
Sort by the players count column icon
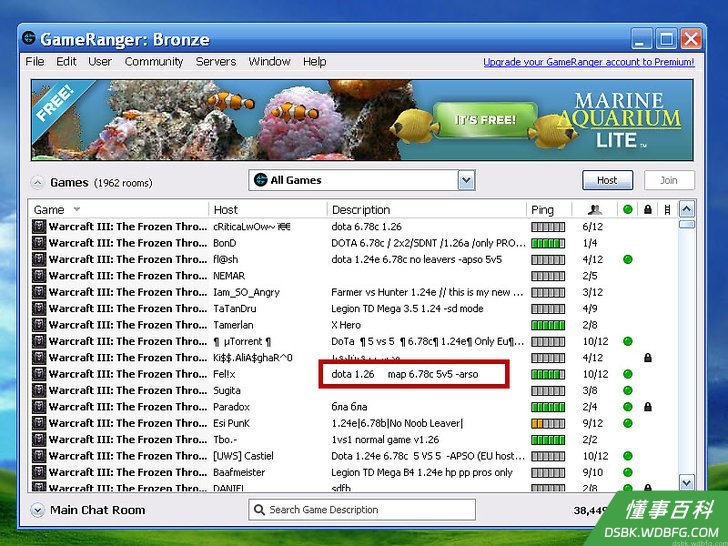click(x=595, y=210)
